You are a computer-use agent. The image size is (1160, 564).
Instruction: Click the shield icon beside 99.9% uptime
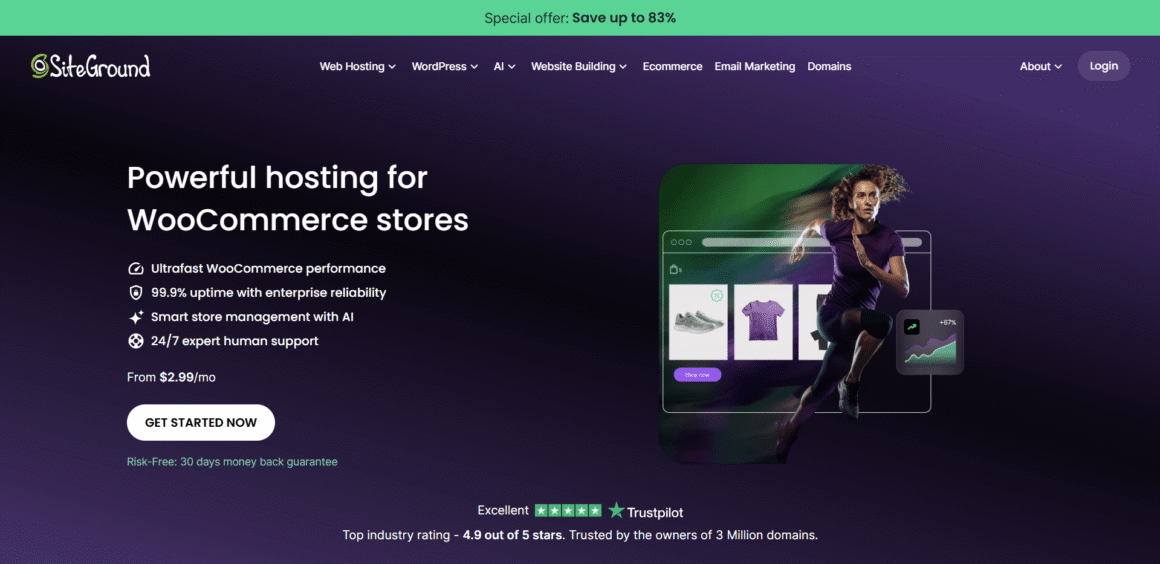point(135,293)
